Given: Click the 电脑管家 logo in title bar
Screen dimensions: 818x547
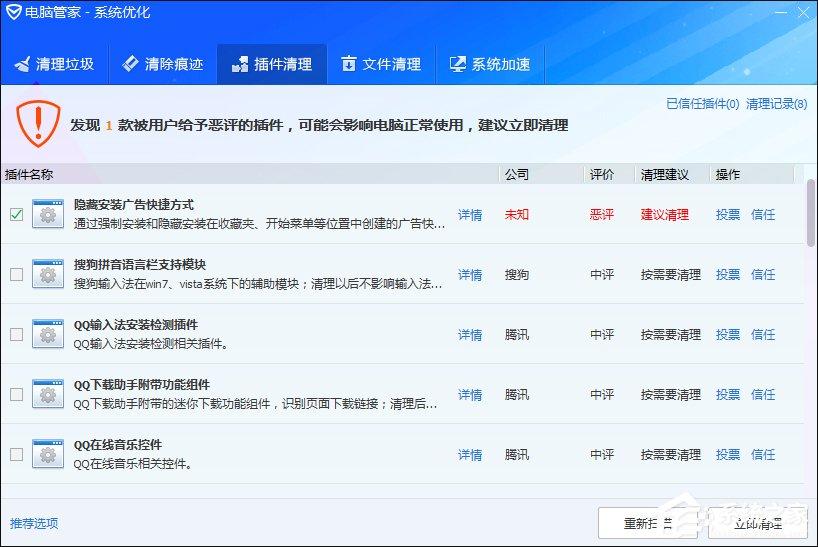Looking at the screenshot, I should [x=13, y=12].
